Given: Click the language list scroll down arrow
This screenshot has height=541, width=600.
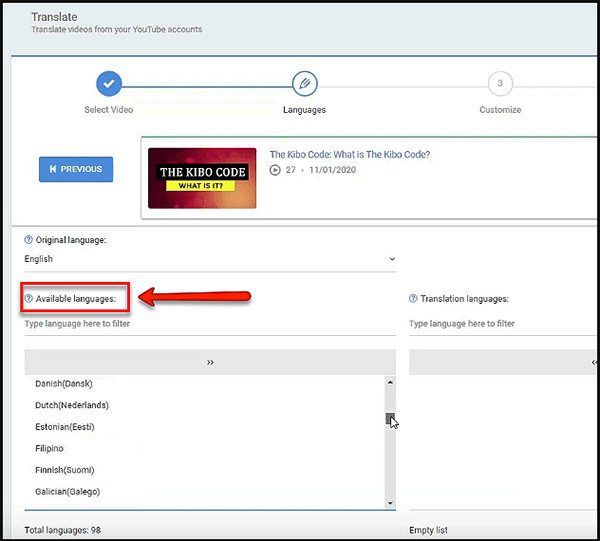Looking at the screenshot, I should pos(390,503).
